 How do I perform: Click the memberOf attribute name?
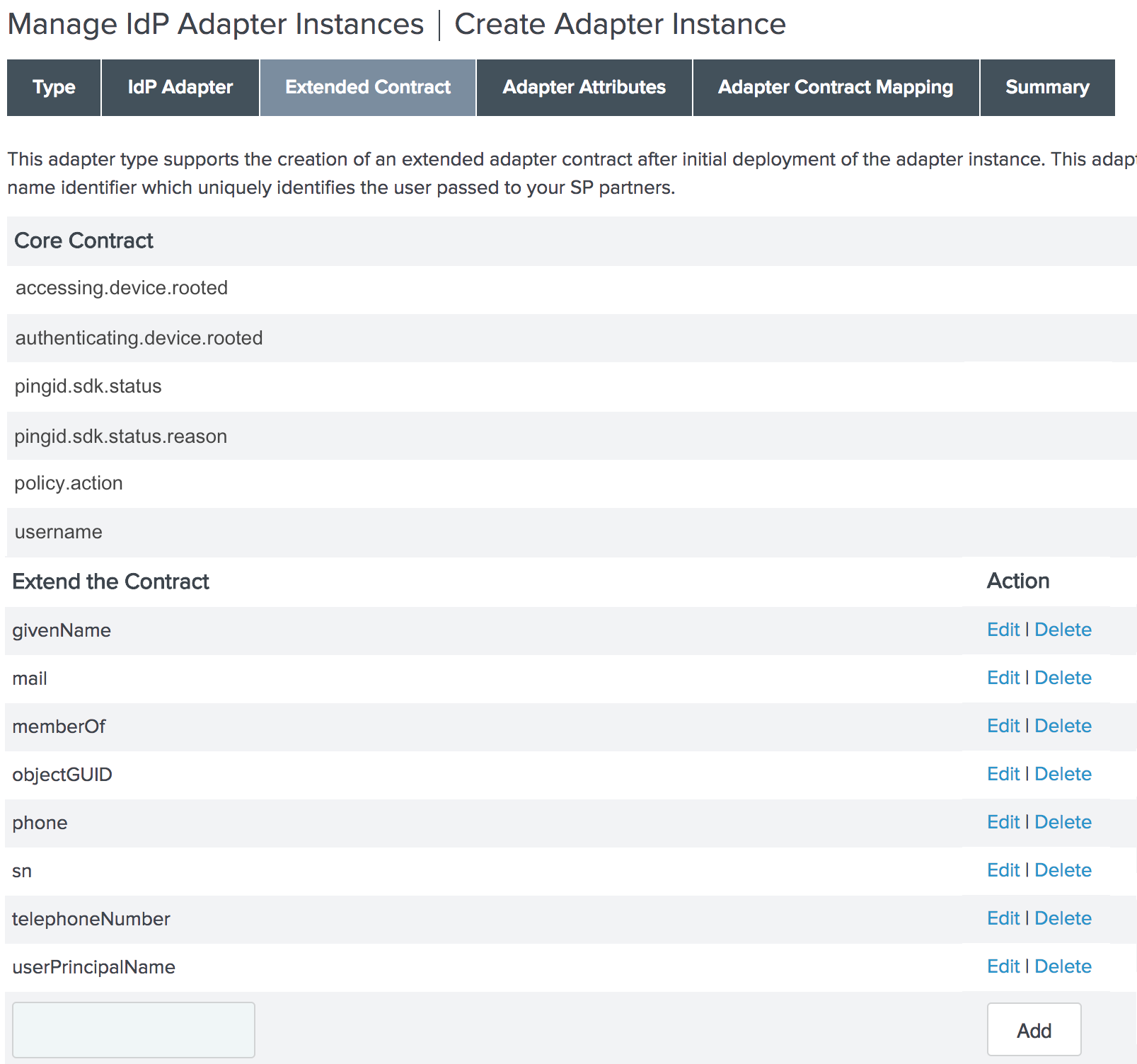pos(59,727)
